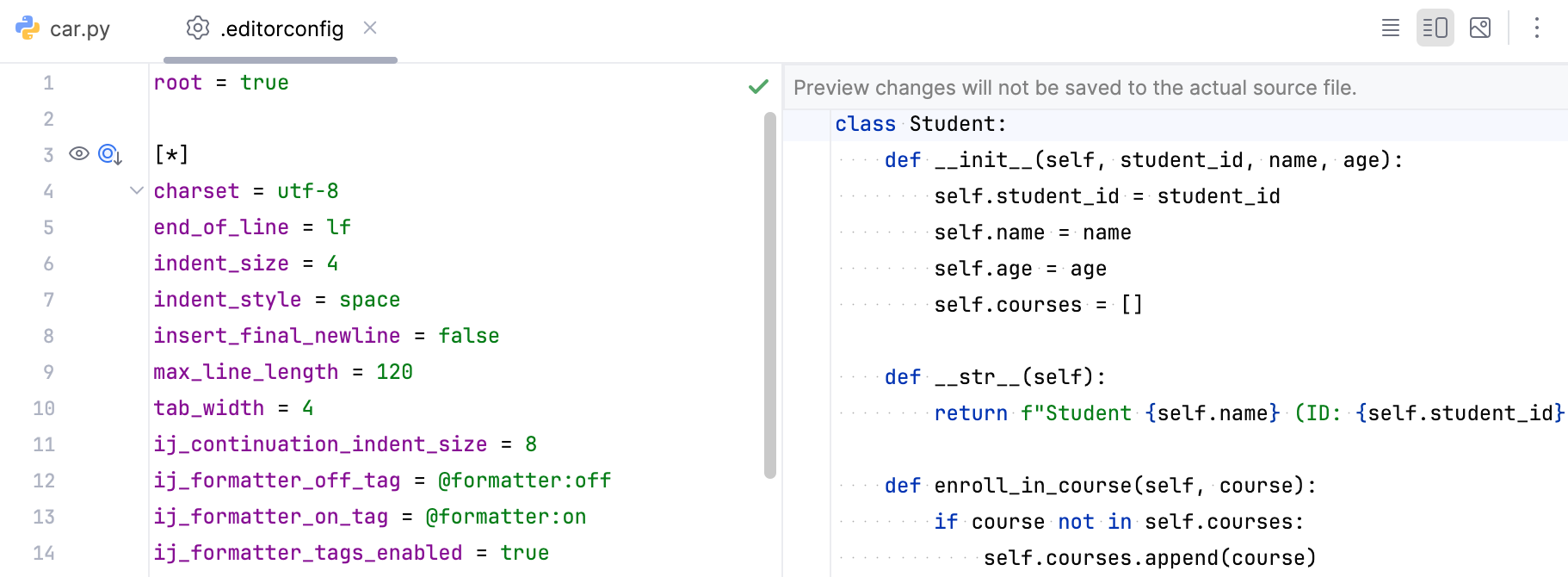Click the override gutter icon on line 3
Viewport: 1568px width, 577px height.
(x=110, y=155)
